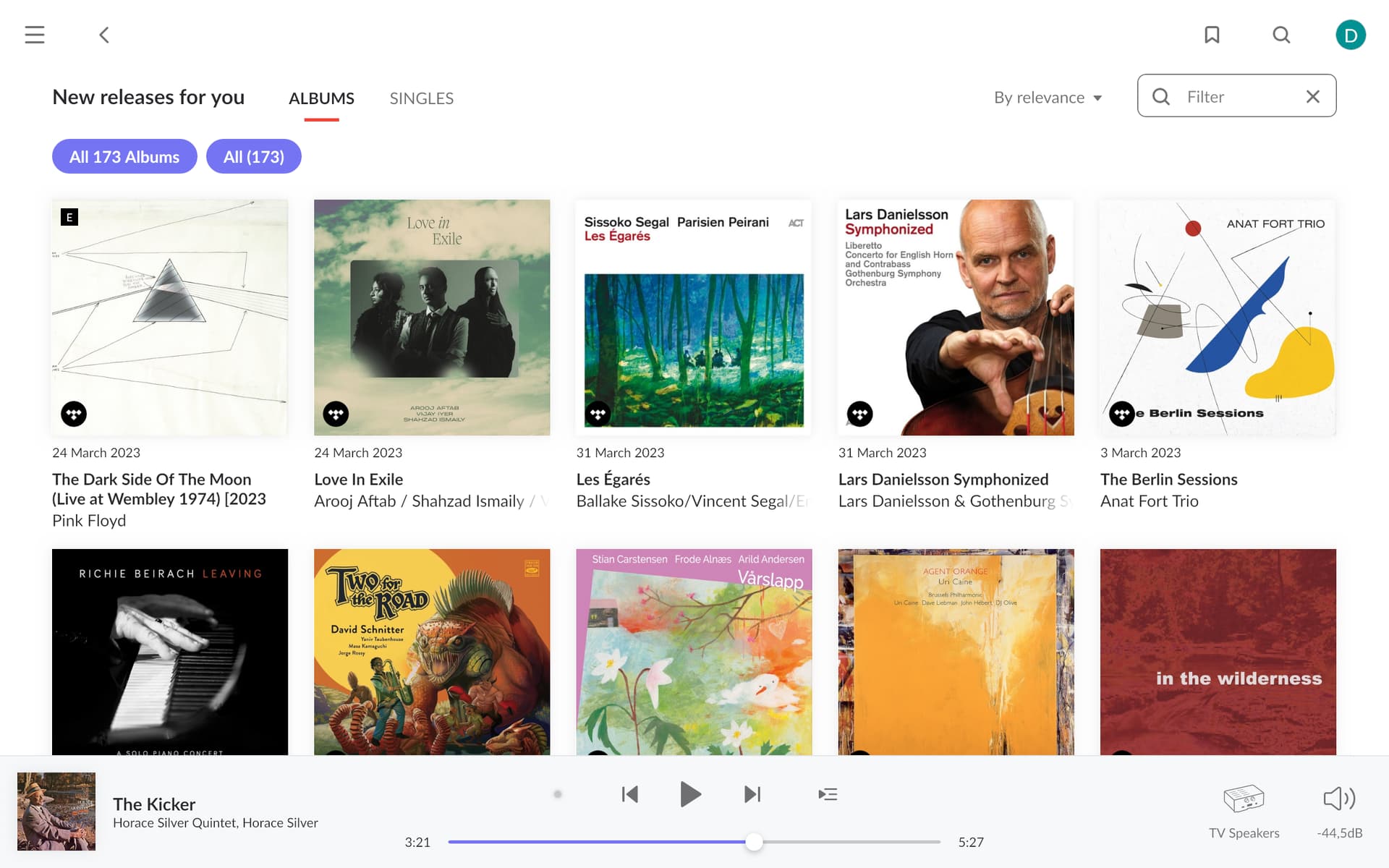
Task: Clear the filter field with X
Action: point(1312,96)
